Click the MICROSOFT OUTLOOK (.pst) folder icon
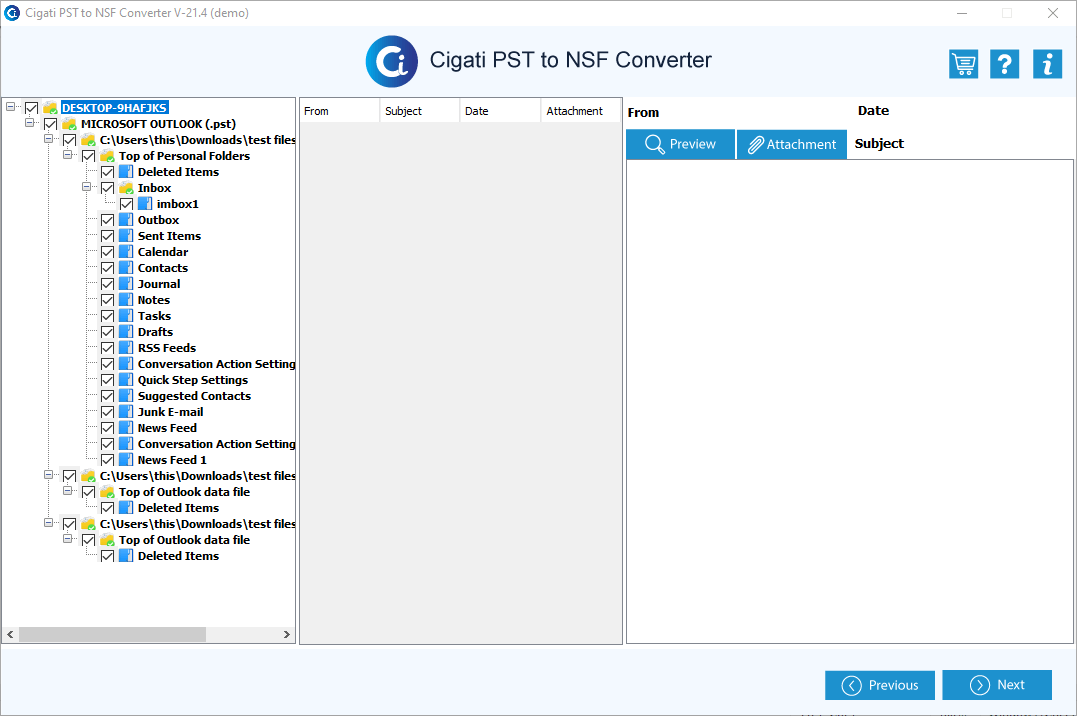 tap(69, 124)
